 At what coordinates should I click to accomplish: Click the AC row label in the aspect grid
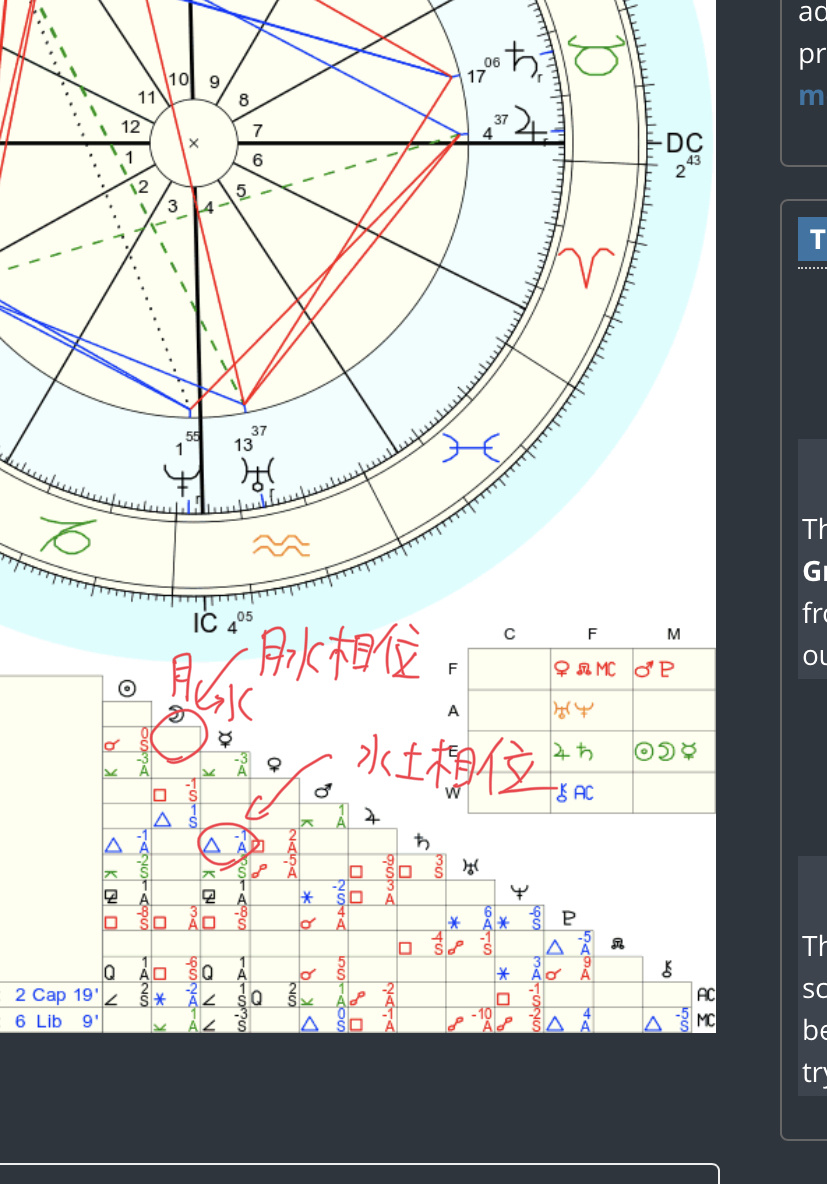(705, 994)
